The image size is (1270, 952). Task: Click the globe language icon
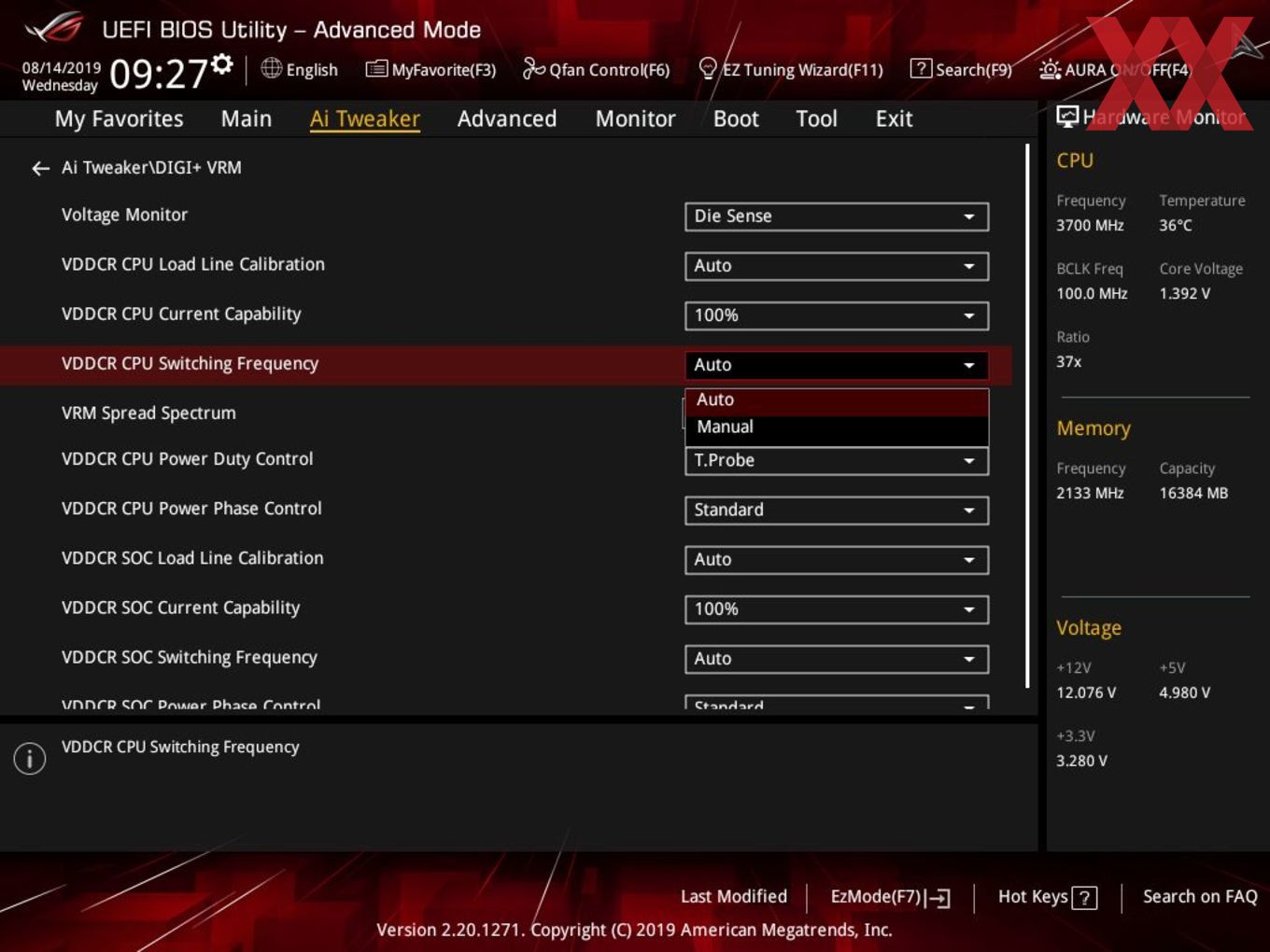click(271, 68)
